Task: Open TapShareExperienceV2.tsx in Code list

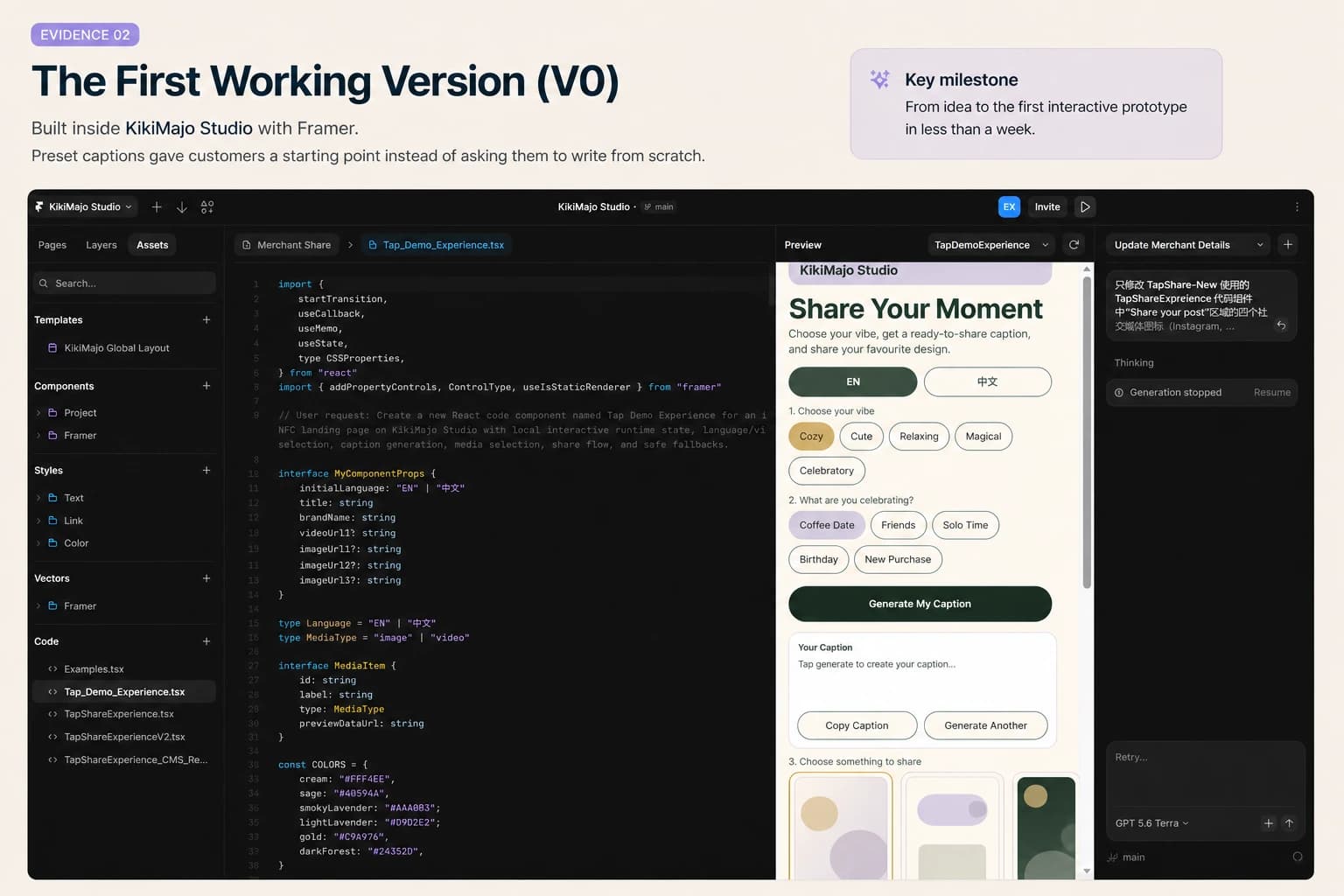Action: coord(124,737)
